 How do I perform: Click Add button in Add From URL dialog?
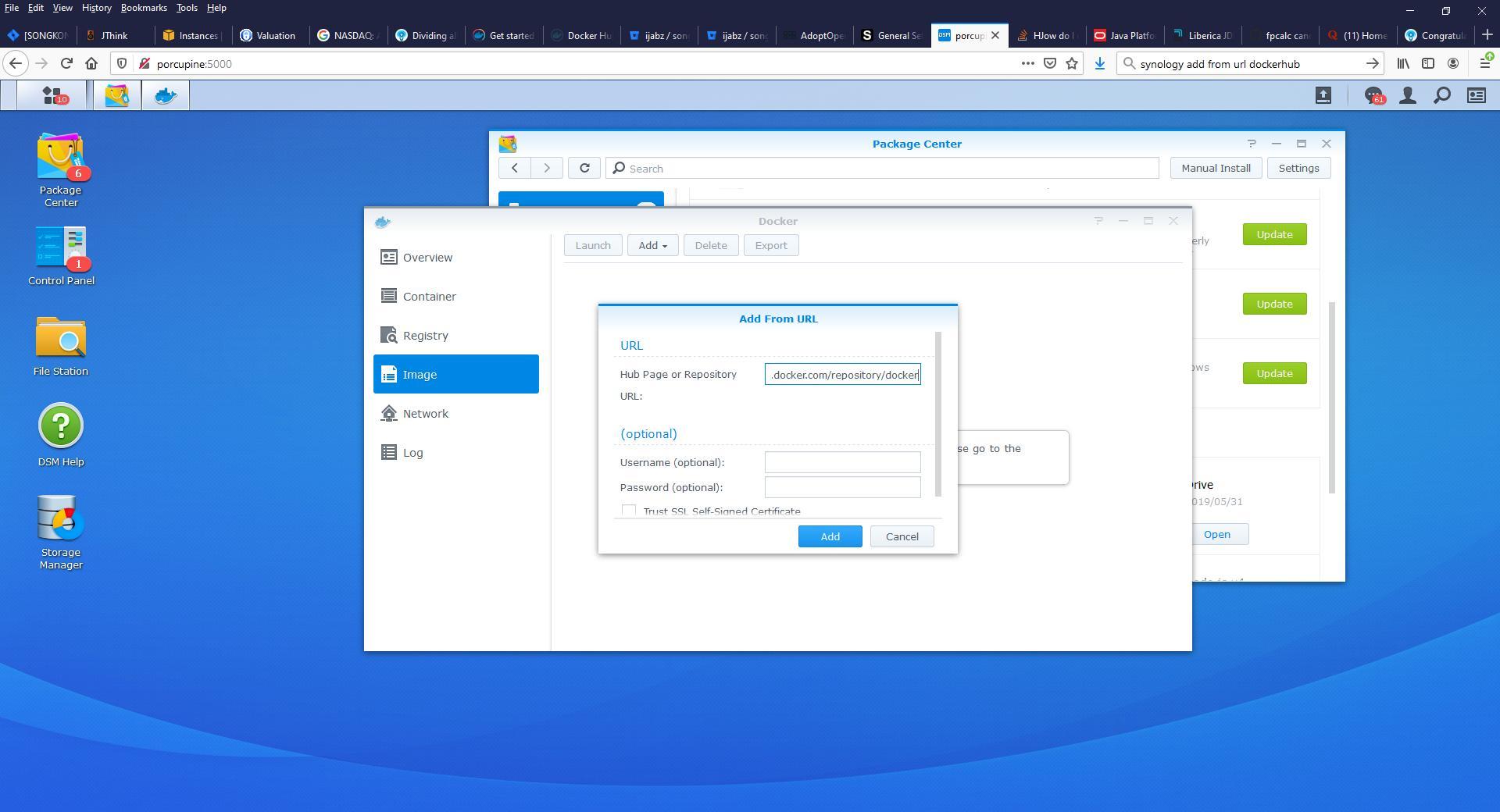(x=830, y=536)
